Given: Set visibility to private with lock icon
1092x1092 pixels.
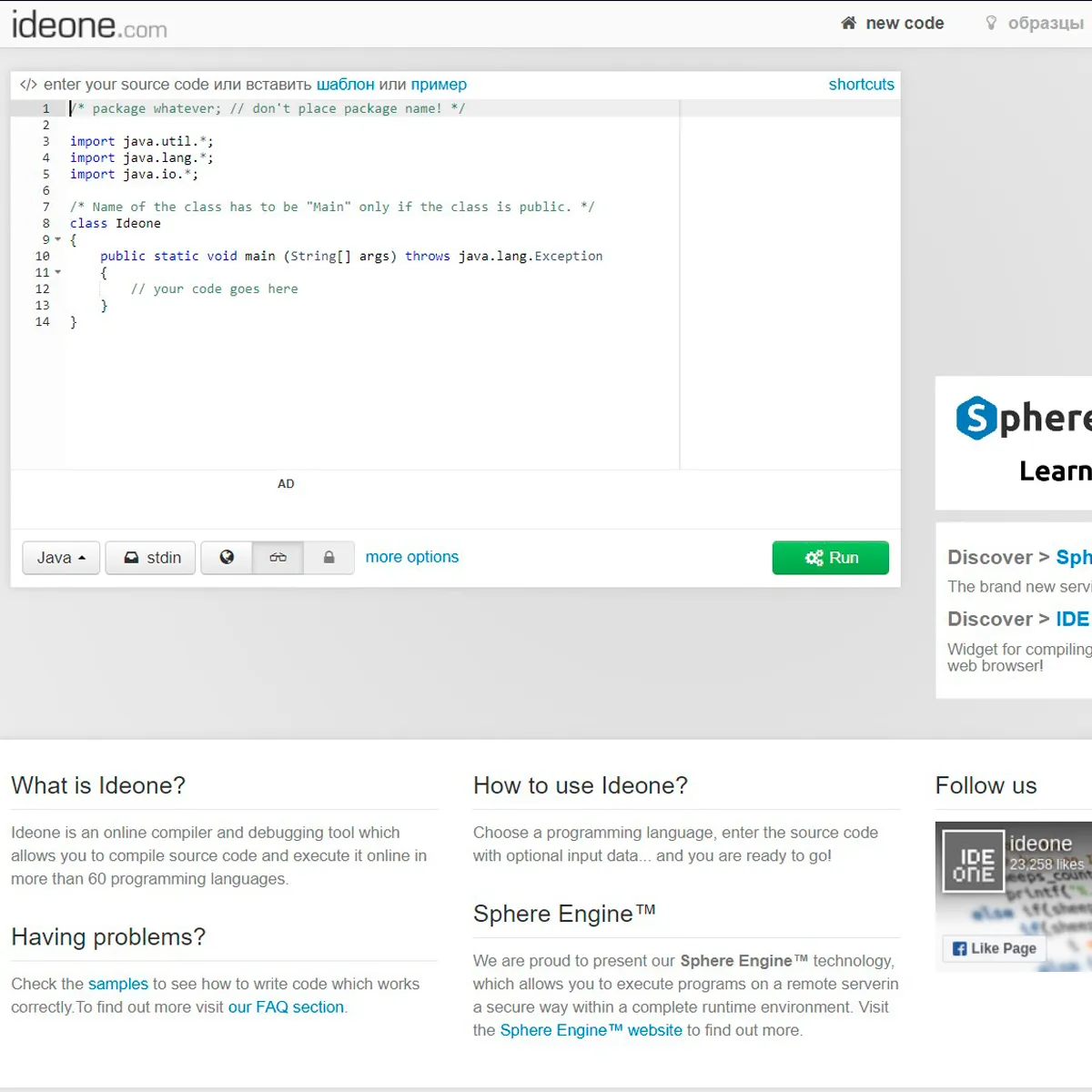Looking at the screenshot, I should pos(329,558).
